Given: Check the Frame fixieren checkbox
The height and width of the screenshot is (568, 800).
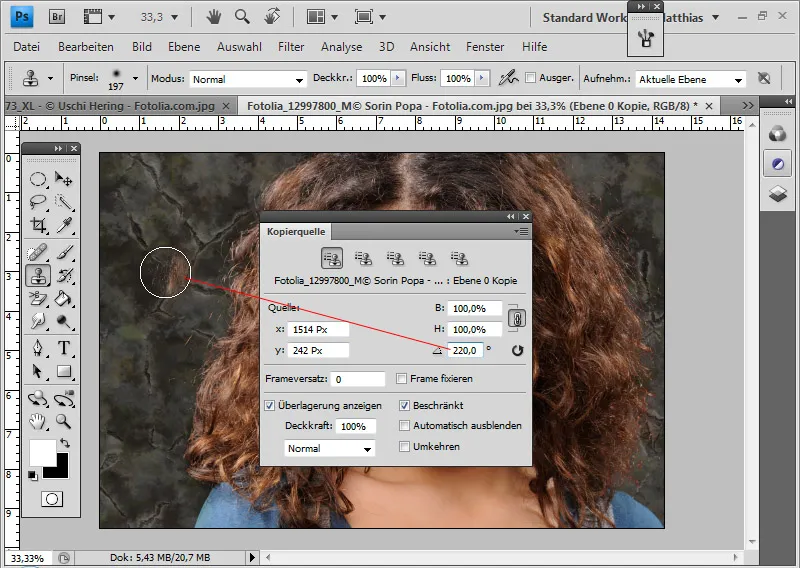Looking at the screenshot, I should pyautogui.click(x=402, y=379).
